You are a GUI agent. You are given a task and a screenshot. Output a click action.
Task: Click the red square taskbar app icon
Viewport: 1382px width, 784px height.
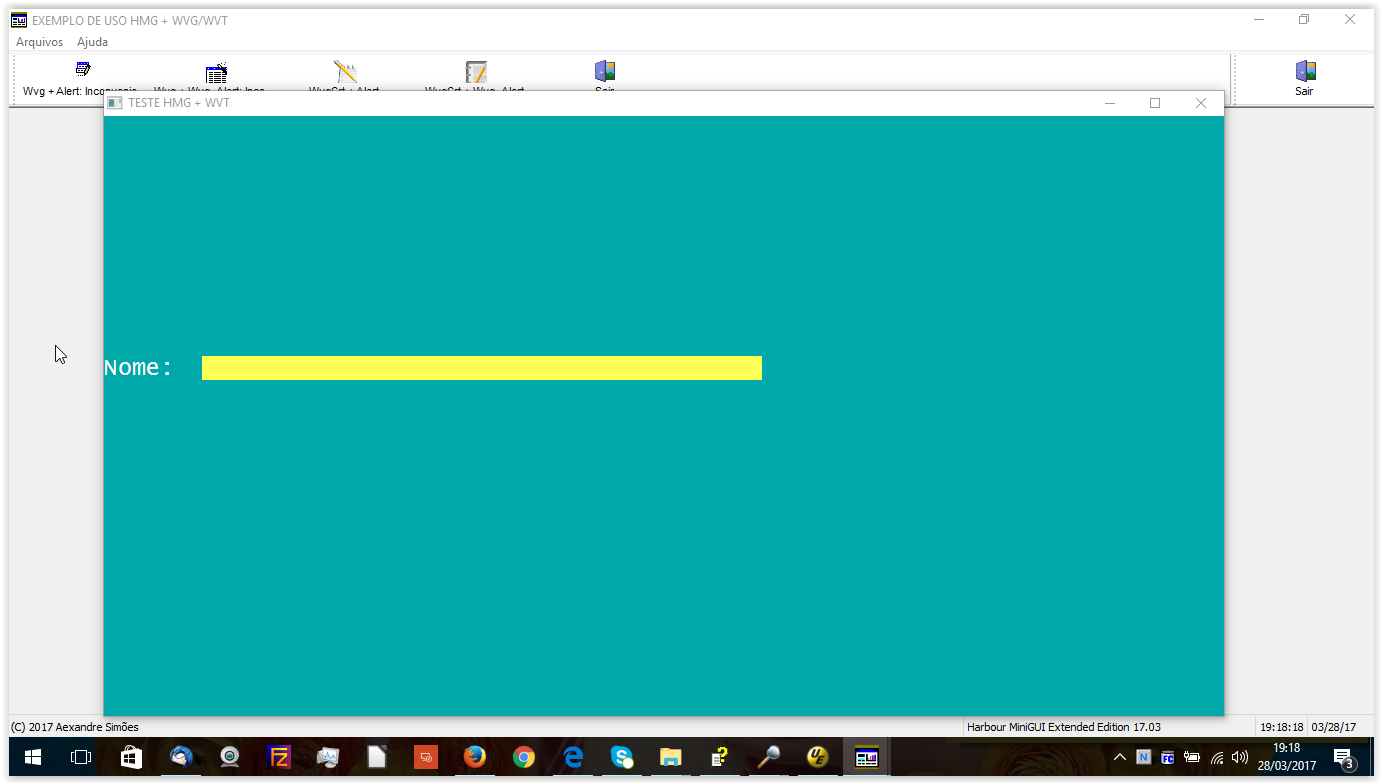pyautogui.click(x=426, y=758)
